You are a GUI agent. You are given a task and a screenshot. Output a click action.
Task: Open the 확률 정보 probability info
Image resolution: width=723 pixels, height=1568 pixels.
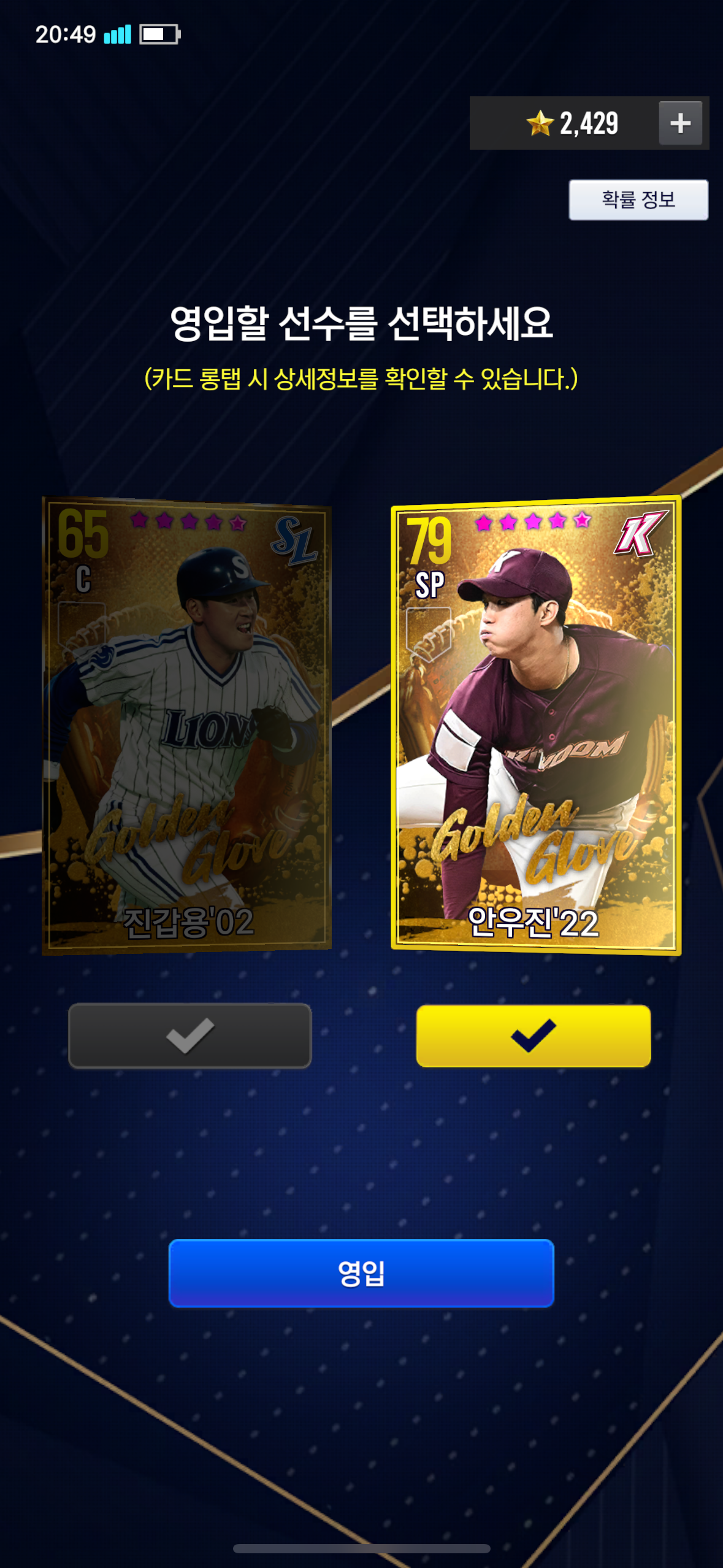pos(638,199)
